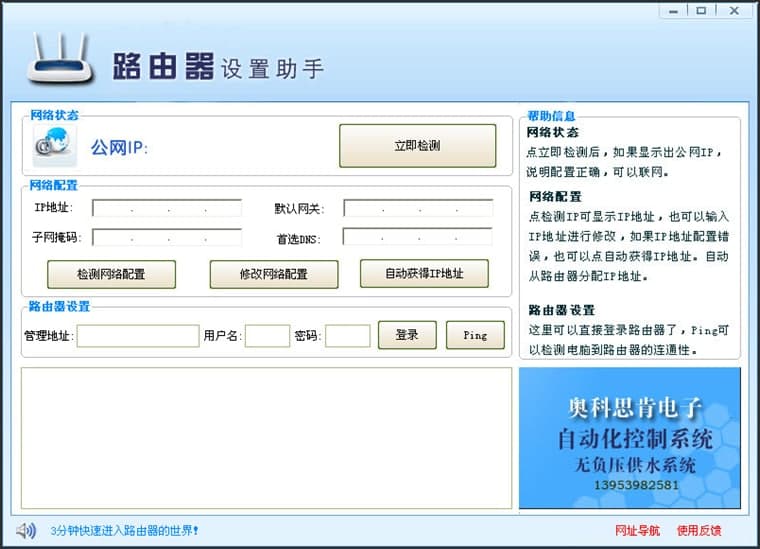Screen dimensions: 760x549
Task: Click the 帮助信息 panel title
Action: coord(551,116)
